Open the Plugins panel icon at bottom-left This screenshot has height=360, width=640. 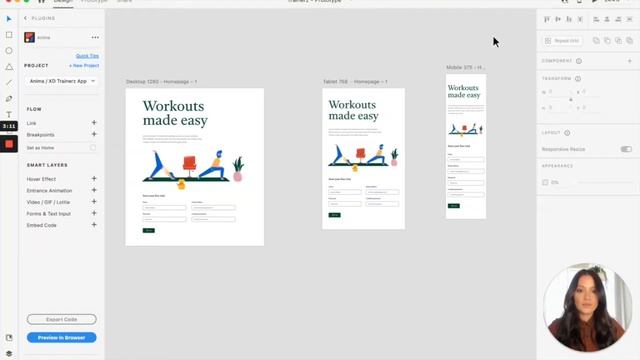pyautogui.click(x=9, y=338)
